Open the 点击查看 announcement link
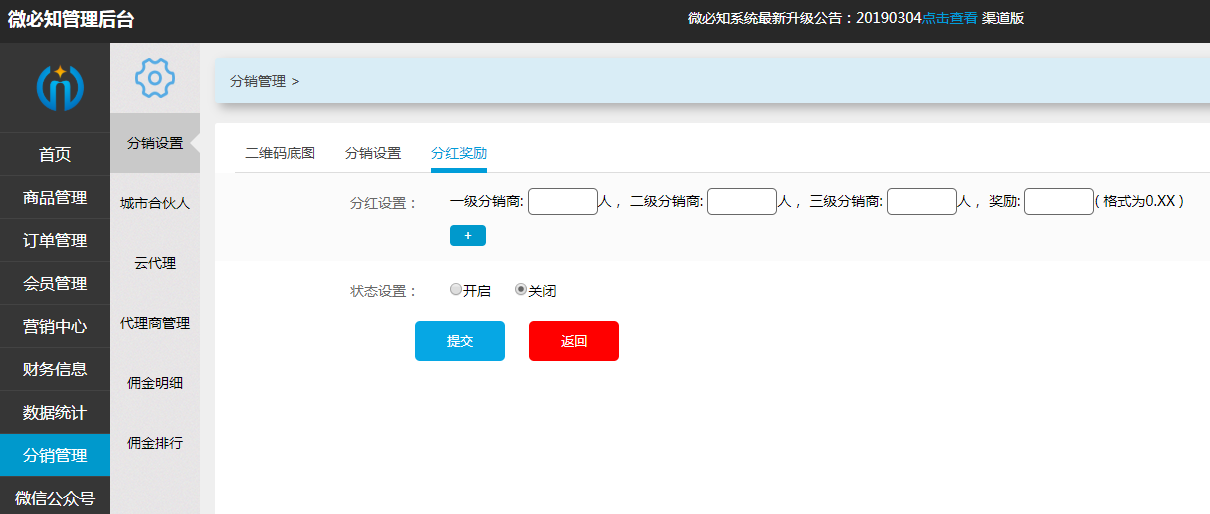The height and width of the screenshot is (514, 1210). pos(949,18)
